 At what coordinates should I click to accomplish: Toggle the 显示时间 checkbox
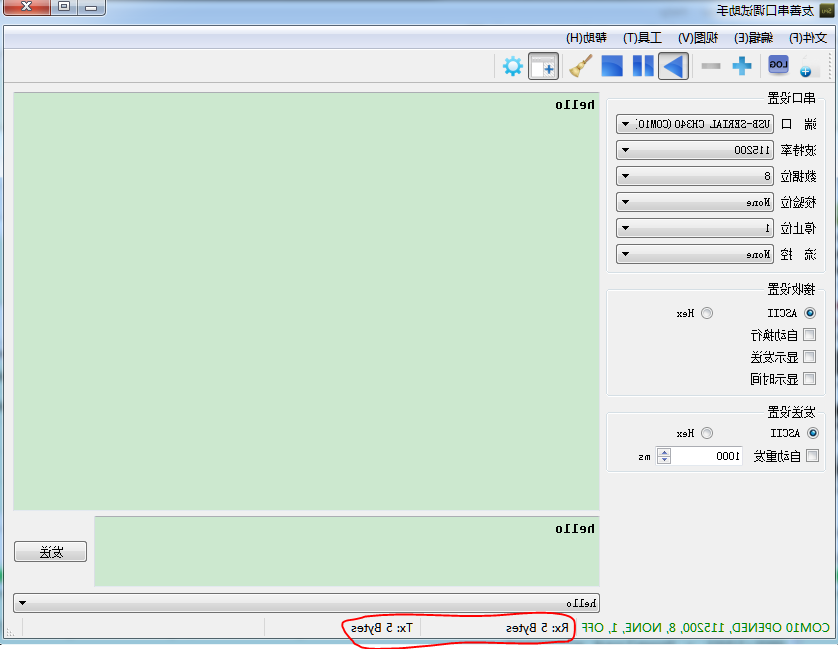[810, 378]
